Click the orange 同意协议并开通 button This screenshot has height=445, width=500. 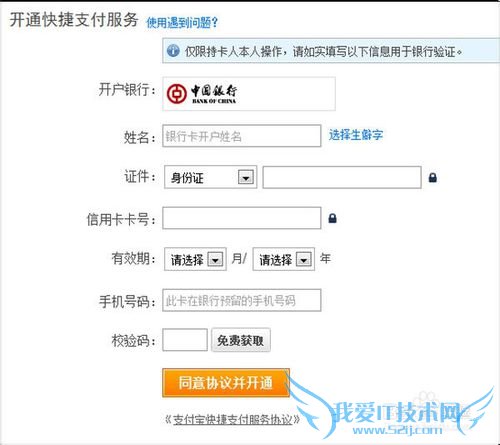point(226,383)
